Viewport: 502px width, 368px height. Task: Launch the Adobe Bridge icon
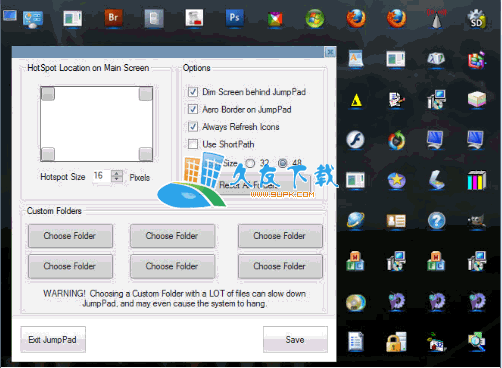(113, 18)
